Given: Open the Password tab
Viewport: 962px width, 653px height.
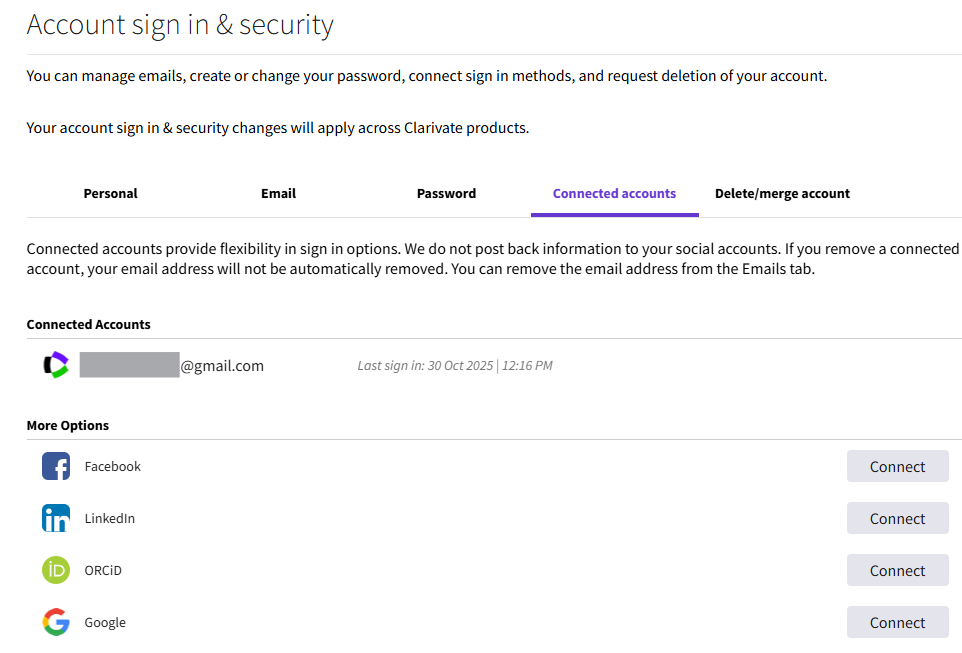Looking at the screenshot, I should (x=446, y=193).
